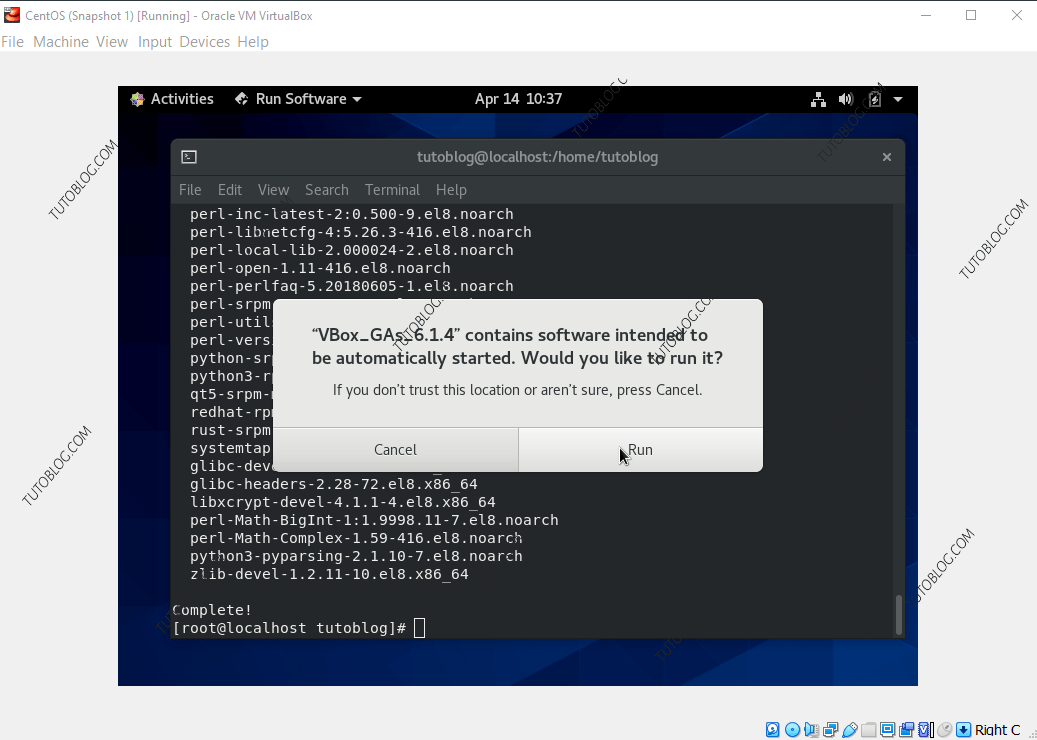Click the shared folders status icon
The image size is (1037, 740).
pyautogui.click(x=868, y=729)
